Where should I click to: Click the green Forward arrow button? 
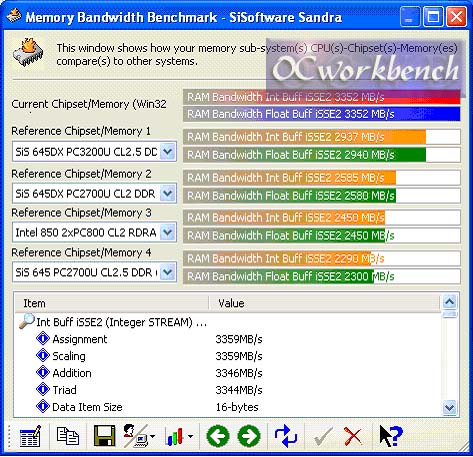pos(249,436)
